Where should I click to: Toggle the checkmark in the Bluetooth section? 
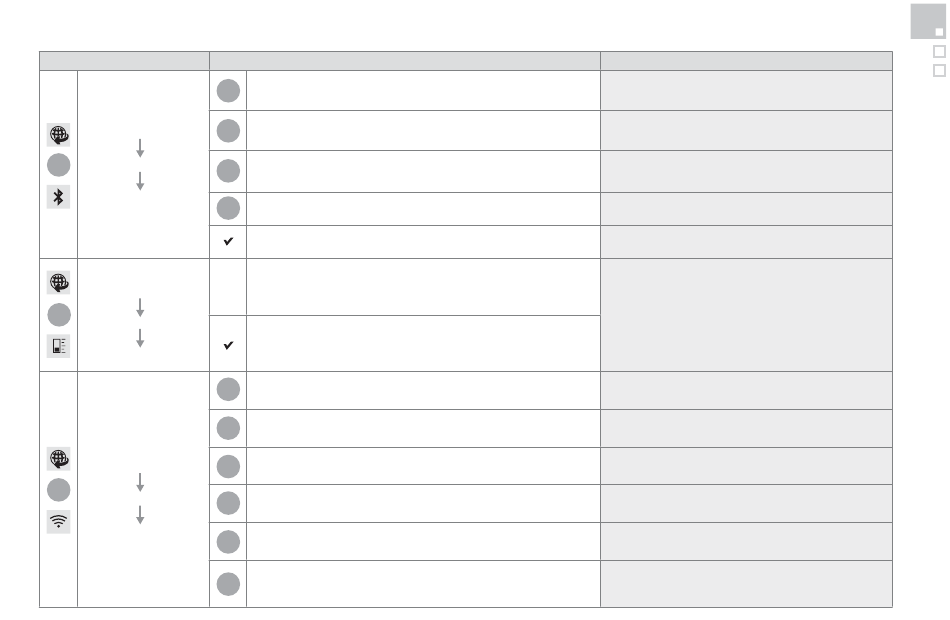coord(228,242)
